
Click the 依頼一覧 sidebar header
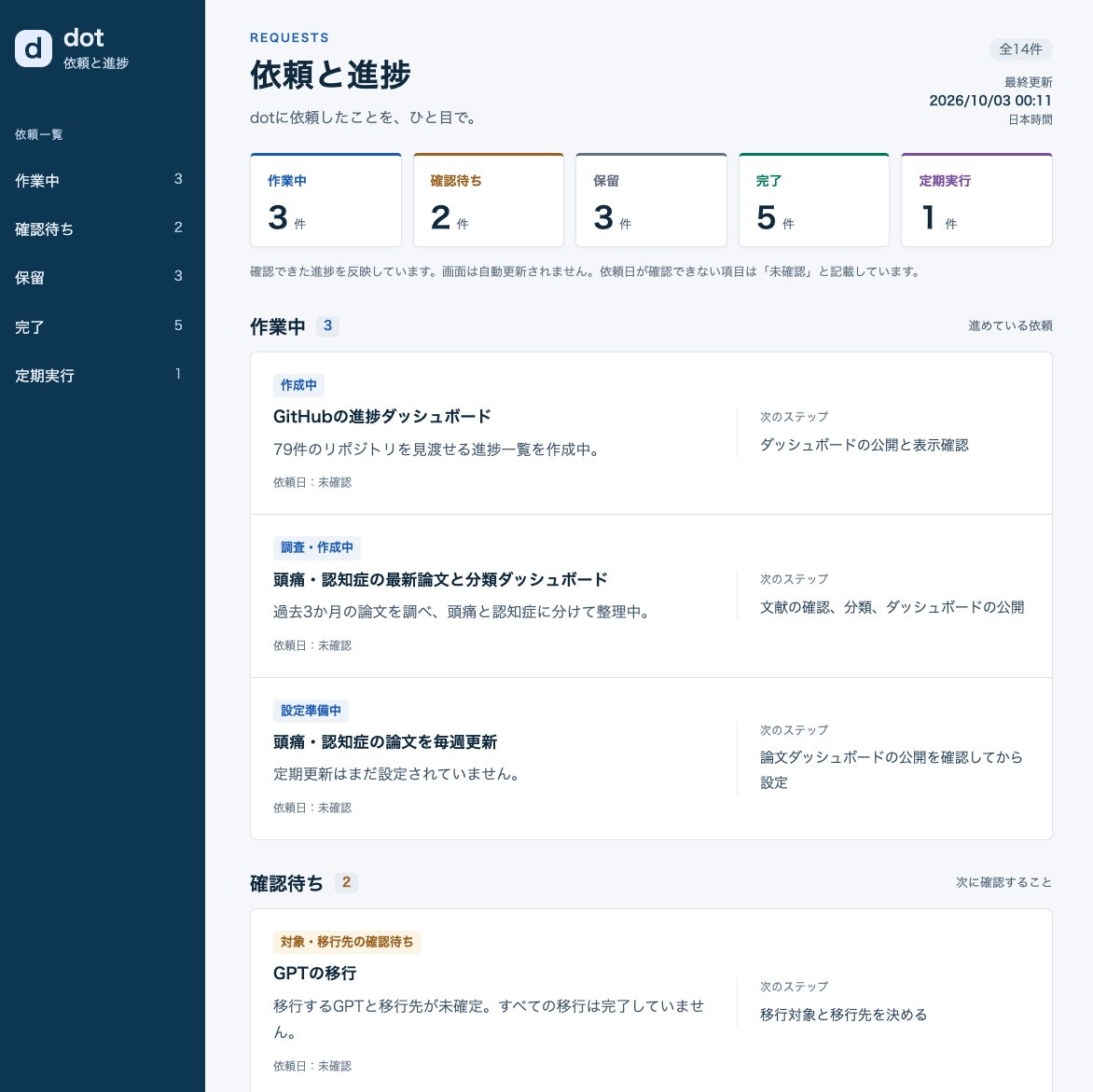point(39,134)
